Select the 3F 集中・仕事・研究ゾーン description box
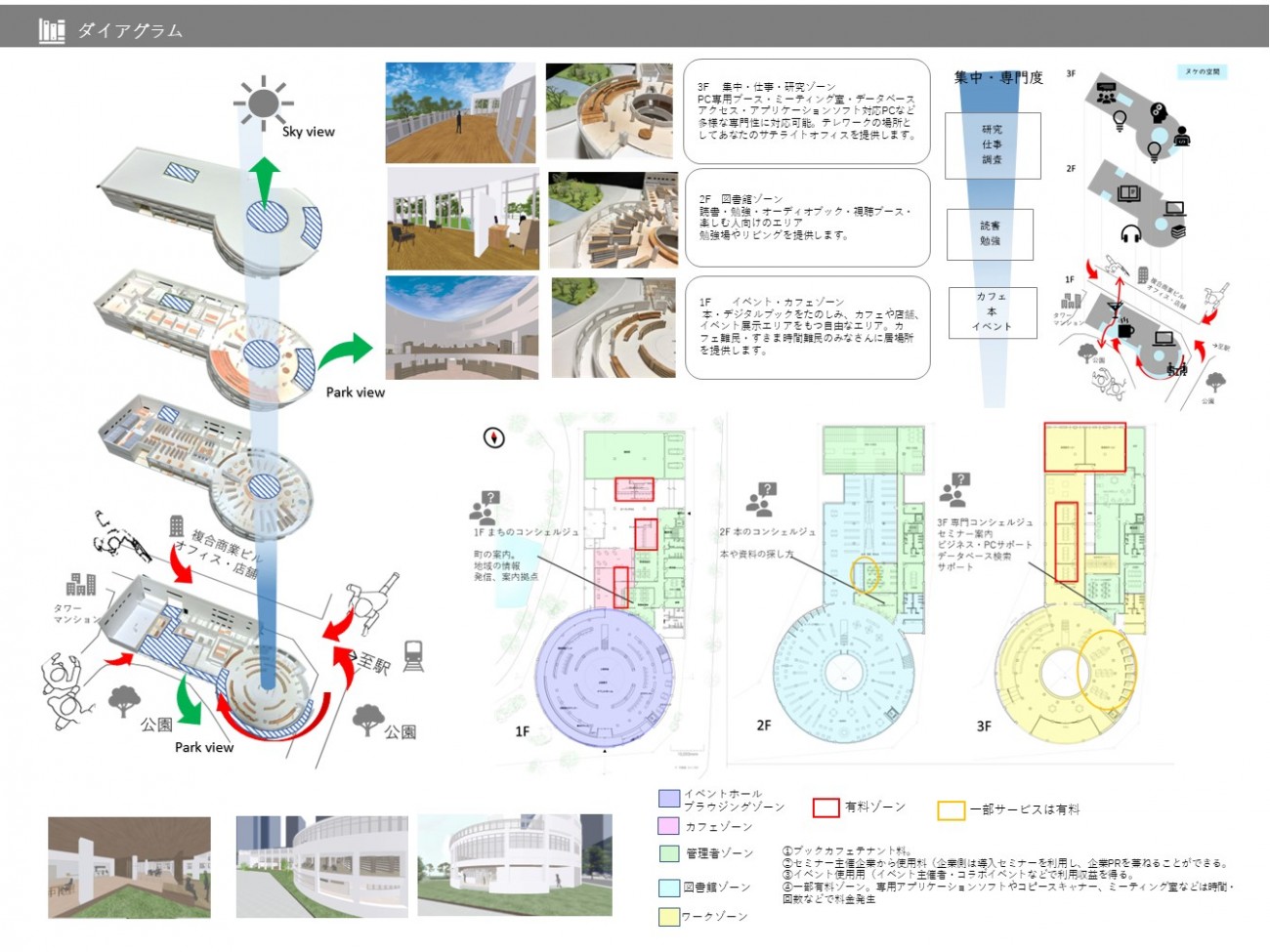 pyautogui.click(x=807, y=111)
